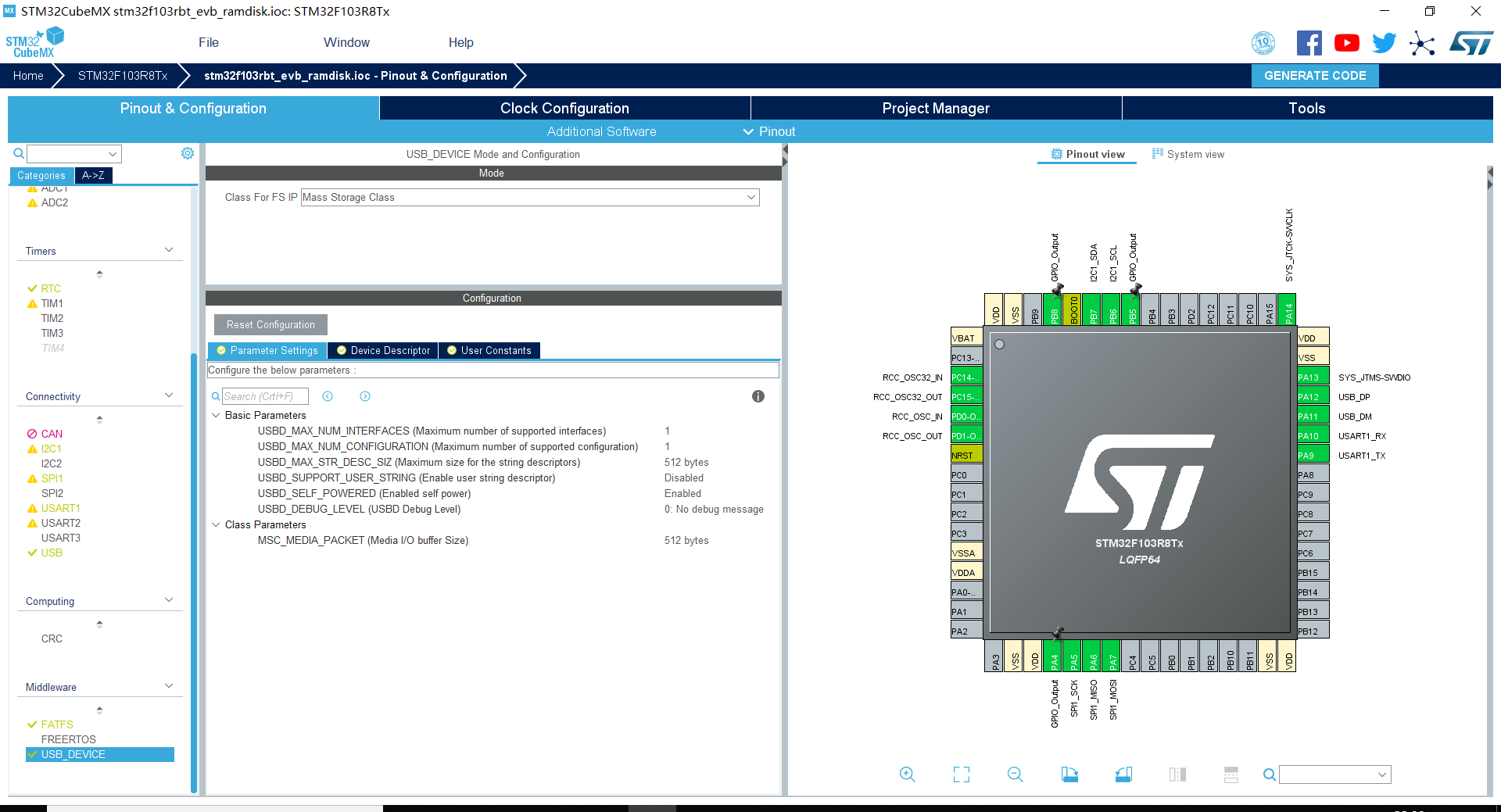
Task: Enable the USBD_SUPPORT_USER_STRING parameter
Action: tap(684, 478)
